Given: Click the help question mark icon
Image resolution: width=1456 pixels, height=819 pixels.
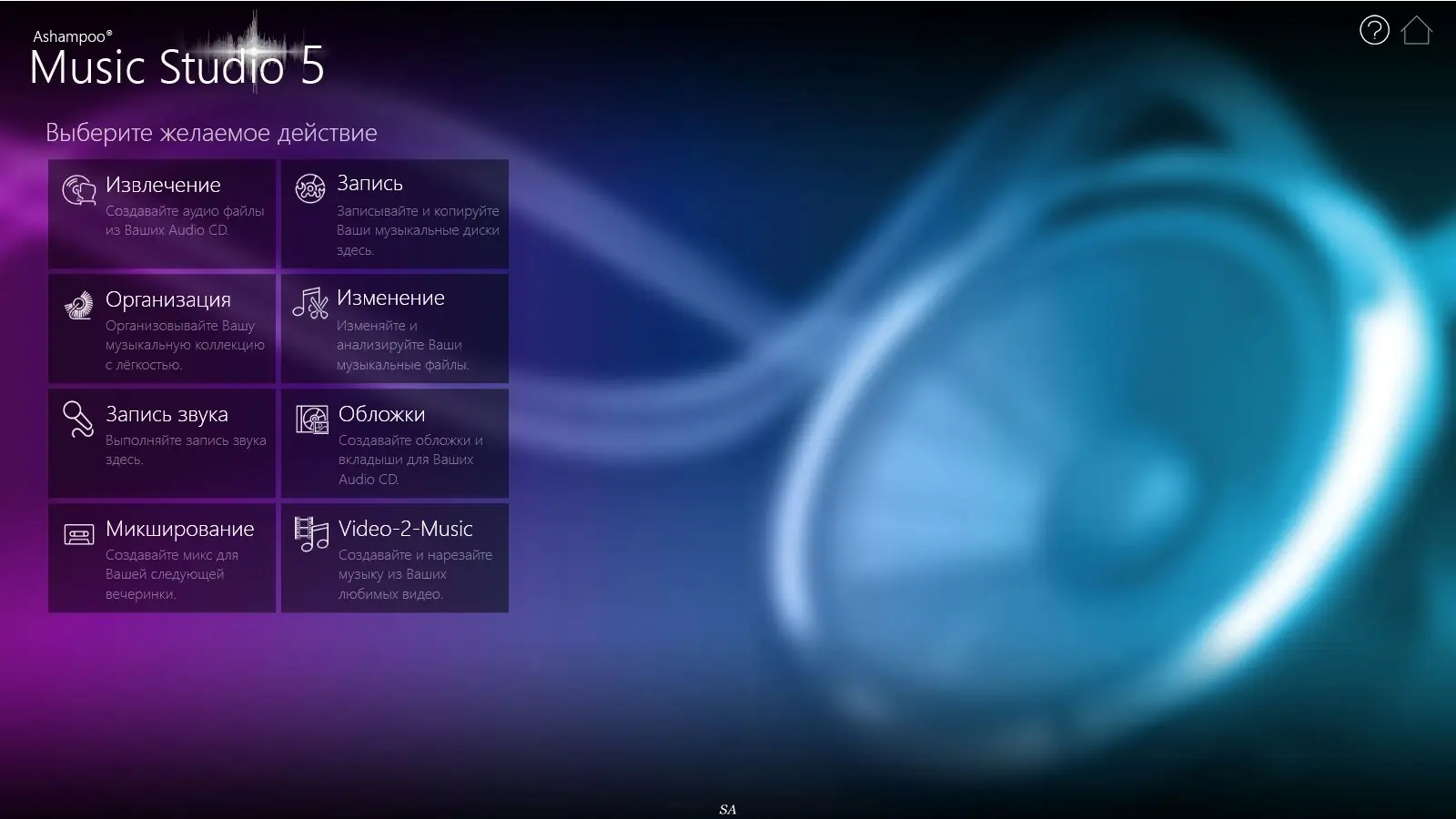Looking at the screenshot, I should click(x=1374, y=30).
